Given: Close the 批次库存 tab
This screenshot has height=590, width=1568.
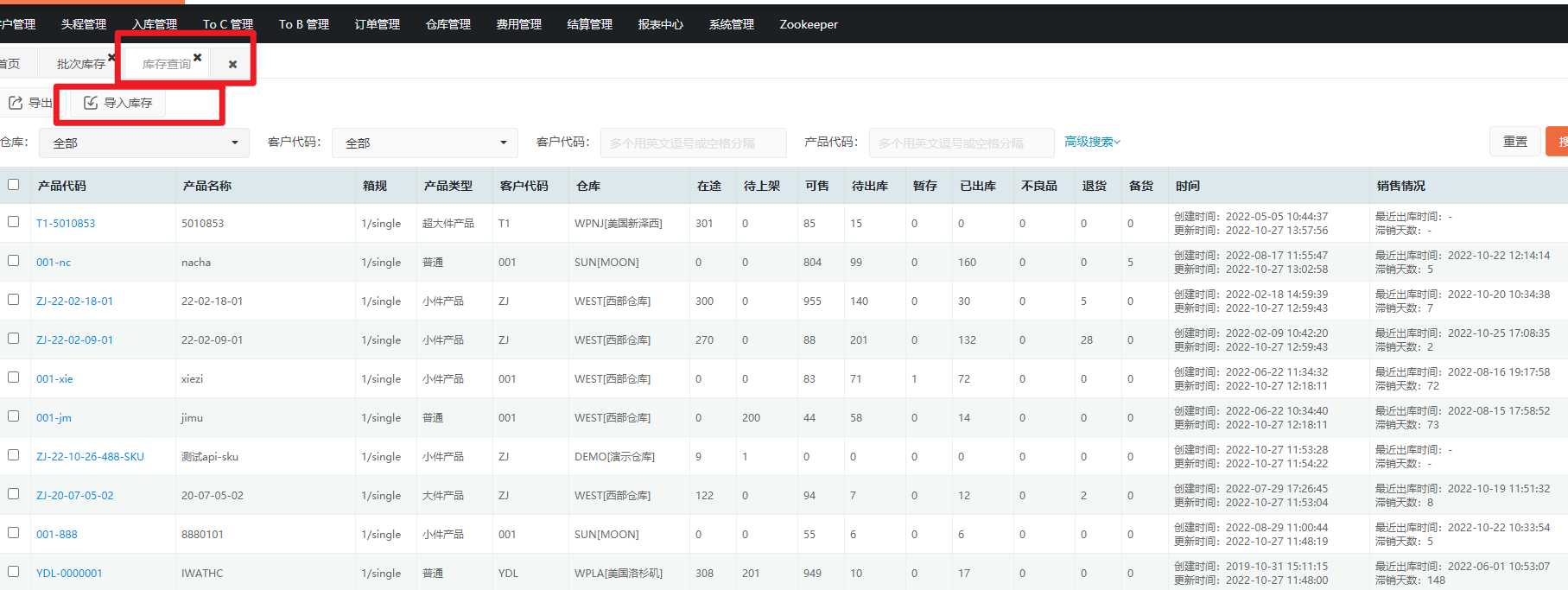Looking at the screenshot, I should (x=111, y=58).
